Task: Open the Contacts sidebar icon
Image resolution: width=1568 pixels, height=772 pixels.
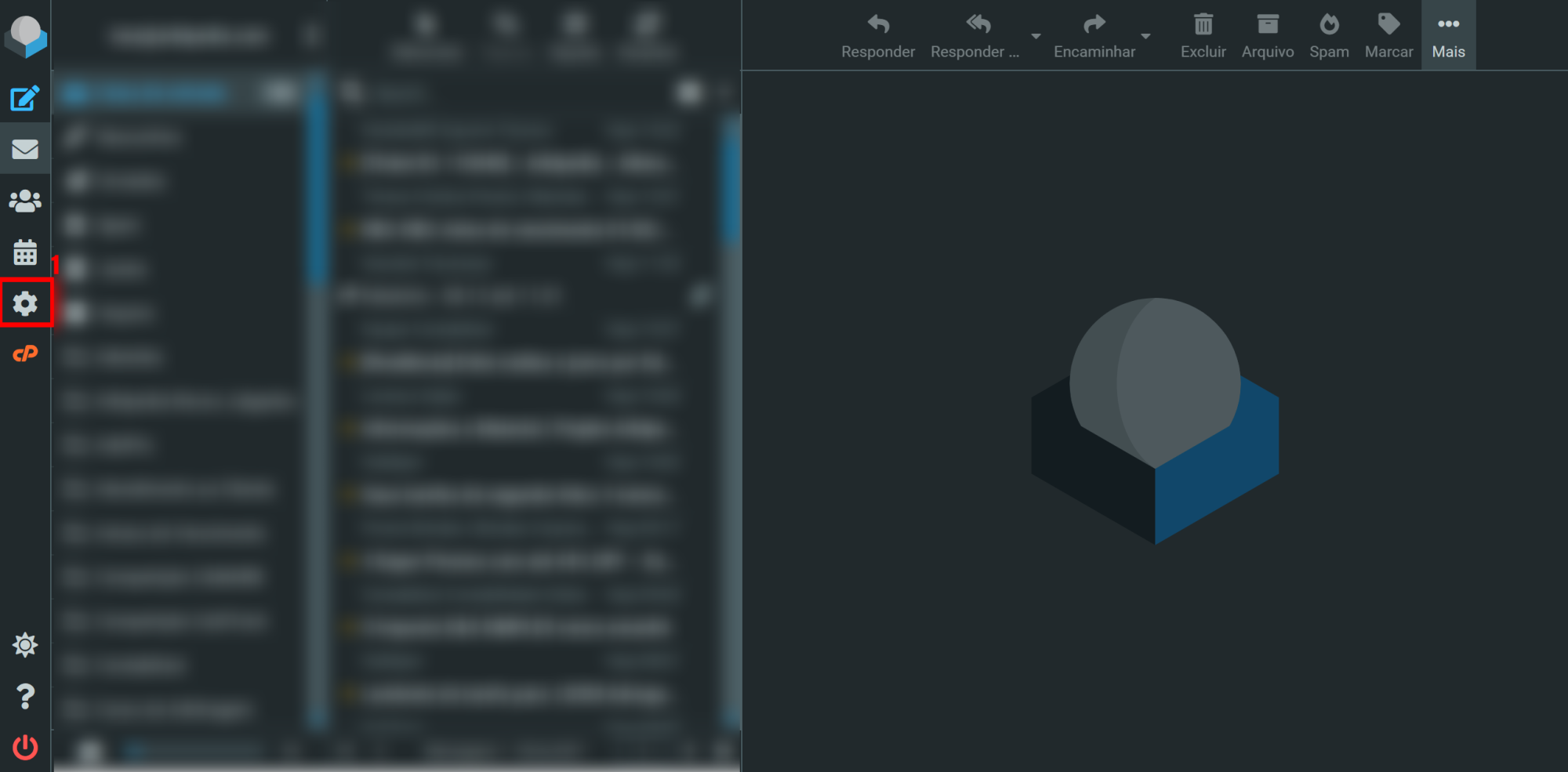Action: [25, 200]
